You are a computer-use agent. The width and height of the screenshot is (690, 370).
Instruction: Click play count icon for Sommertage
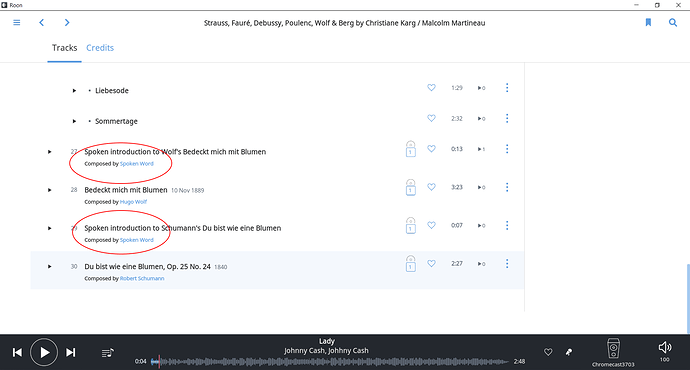point(481,118)
